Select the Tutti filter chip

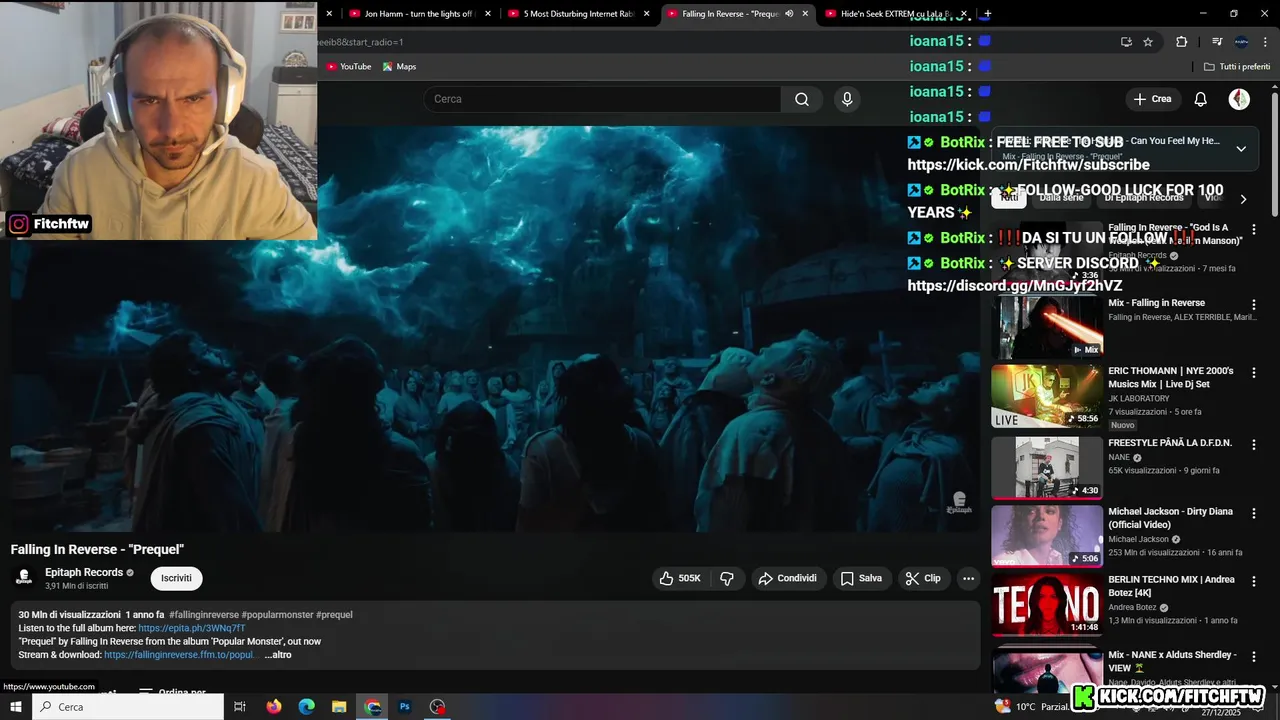point(1010,198)
